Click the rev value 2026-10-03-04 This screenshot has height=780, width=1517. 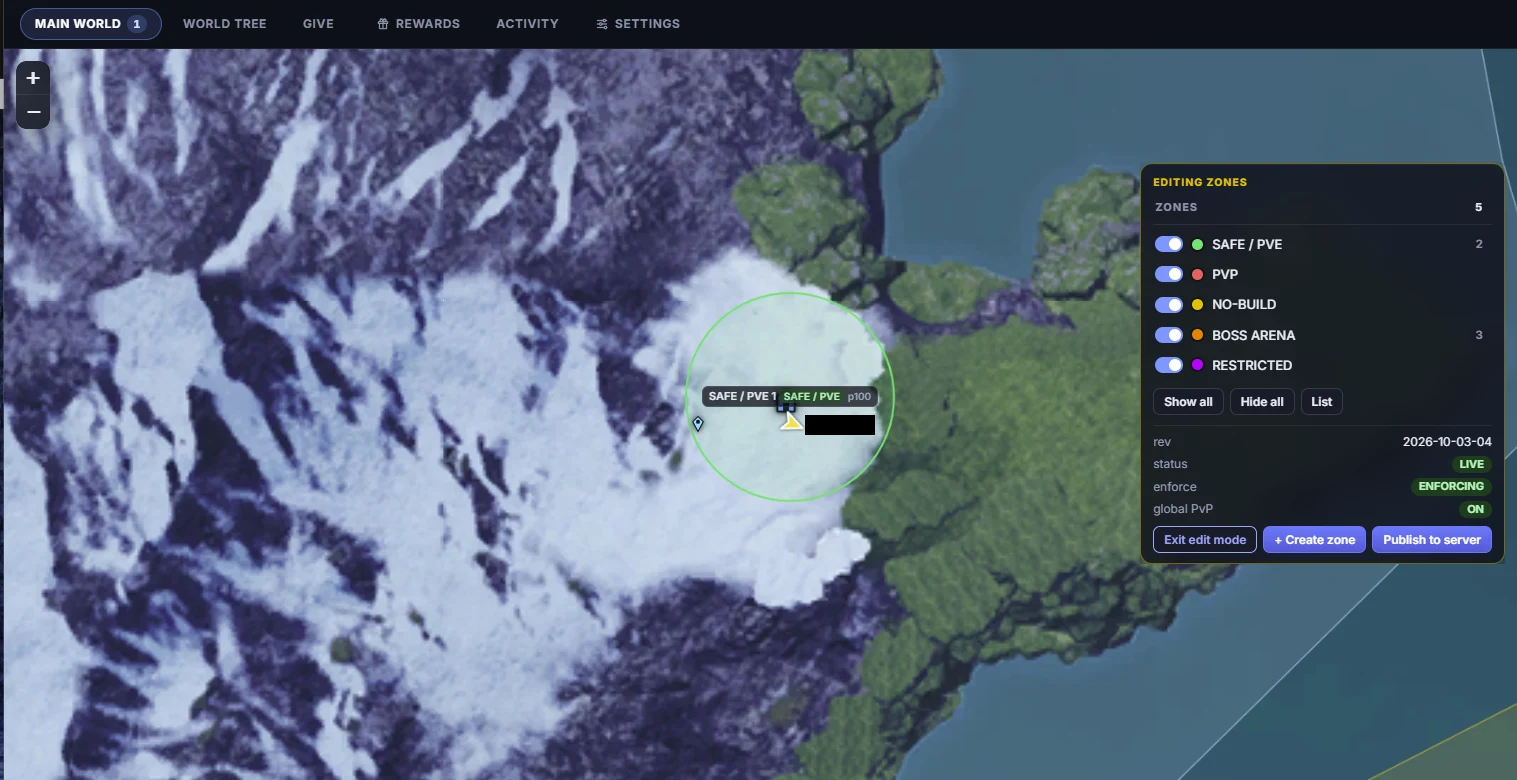(1447, 441)
